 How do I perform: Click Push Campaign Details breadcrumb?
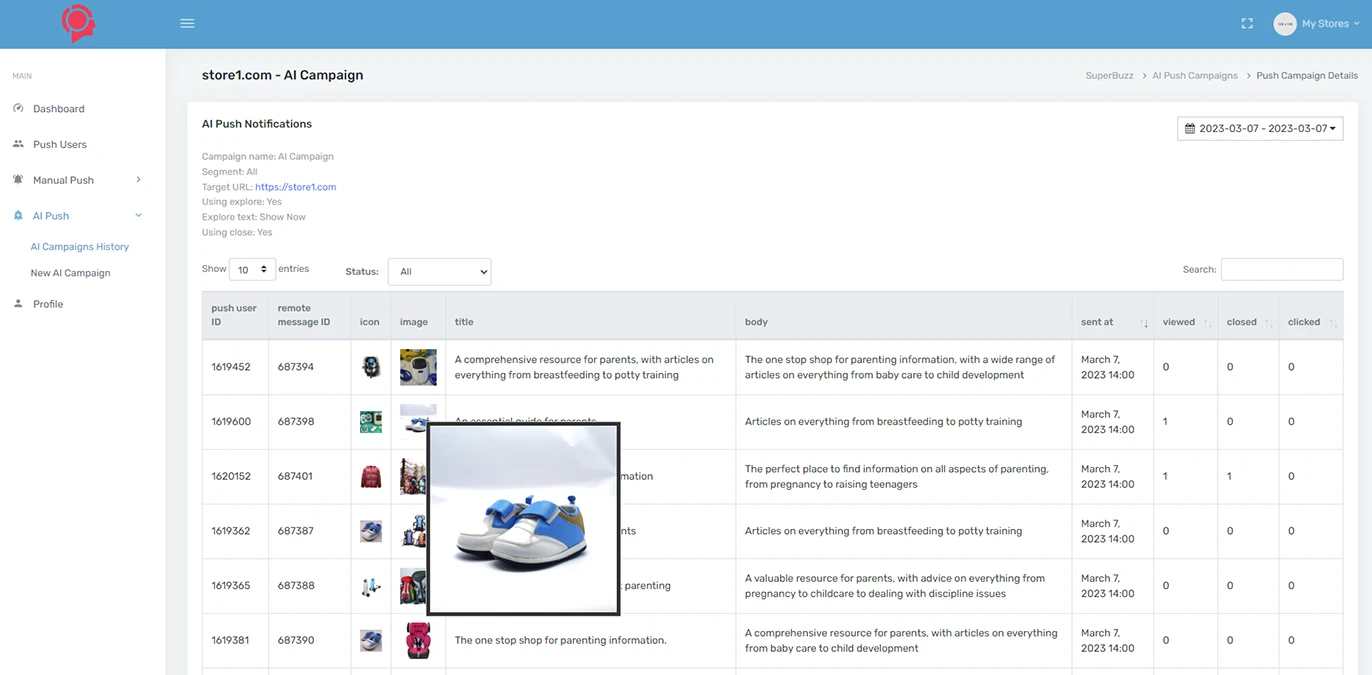1307,76
